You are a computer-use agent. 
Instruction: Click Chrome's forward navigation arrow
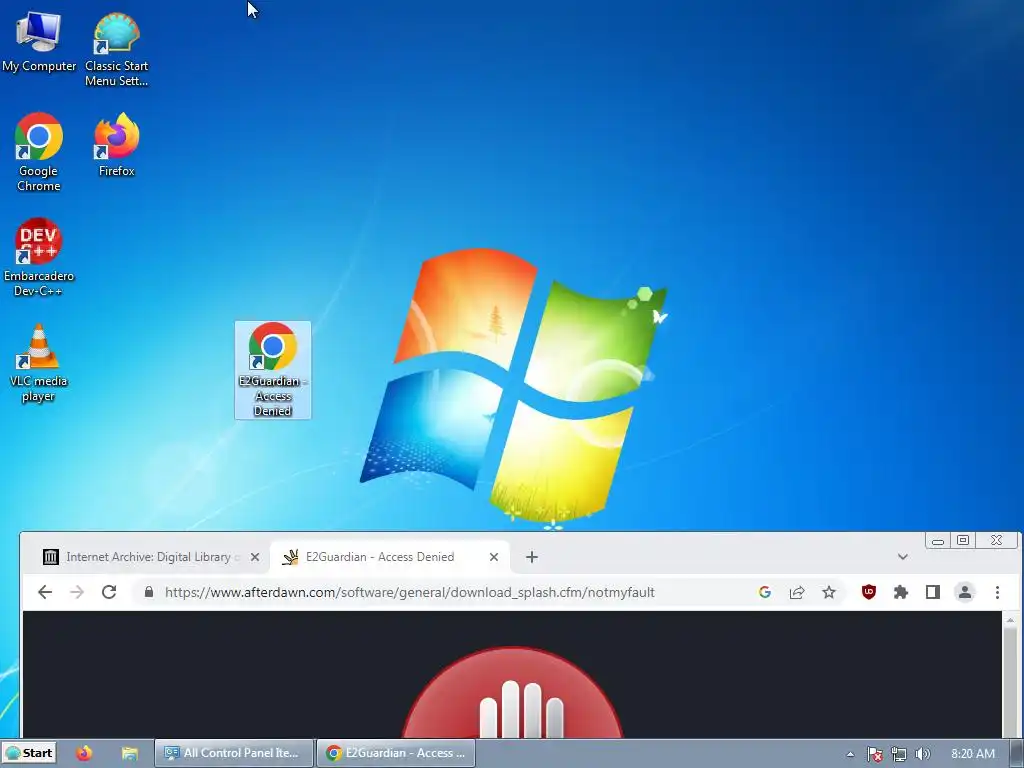click(77, 592)
